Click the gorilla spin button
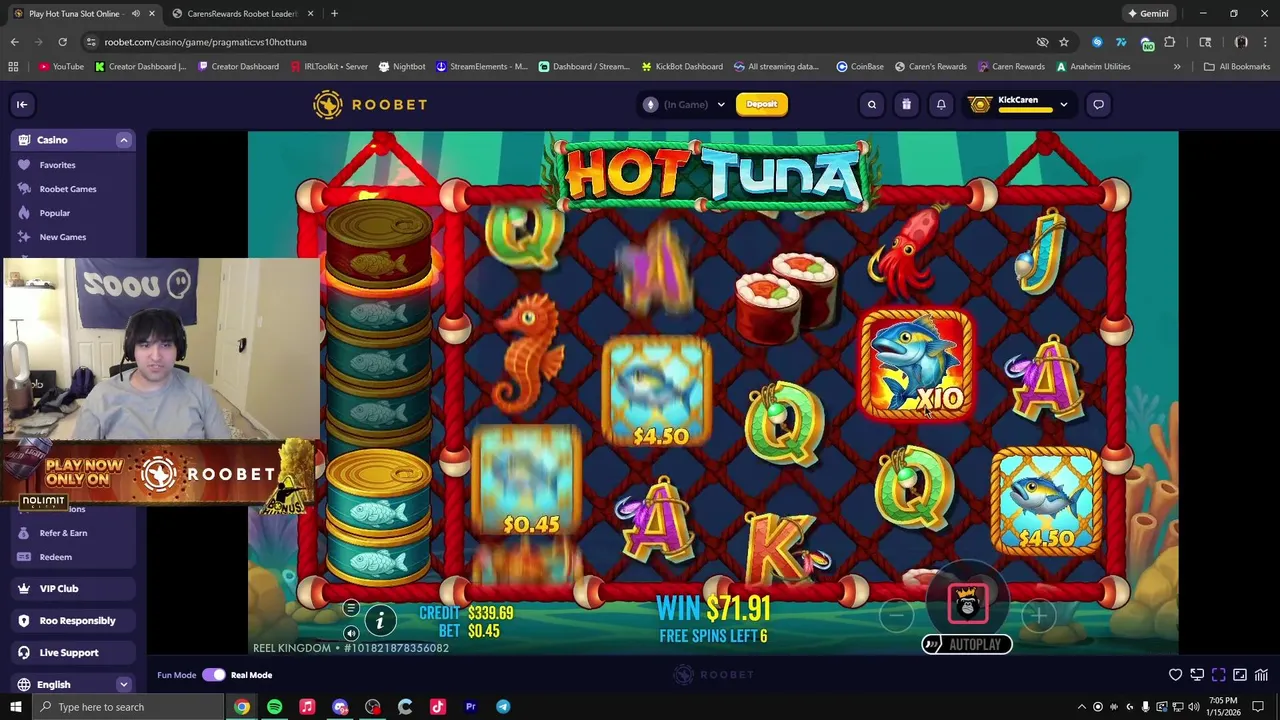 [x=967, y=604]
